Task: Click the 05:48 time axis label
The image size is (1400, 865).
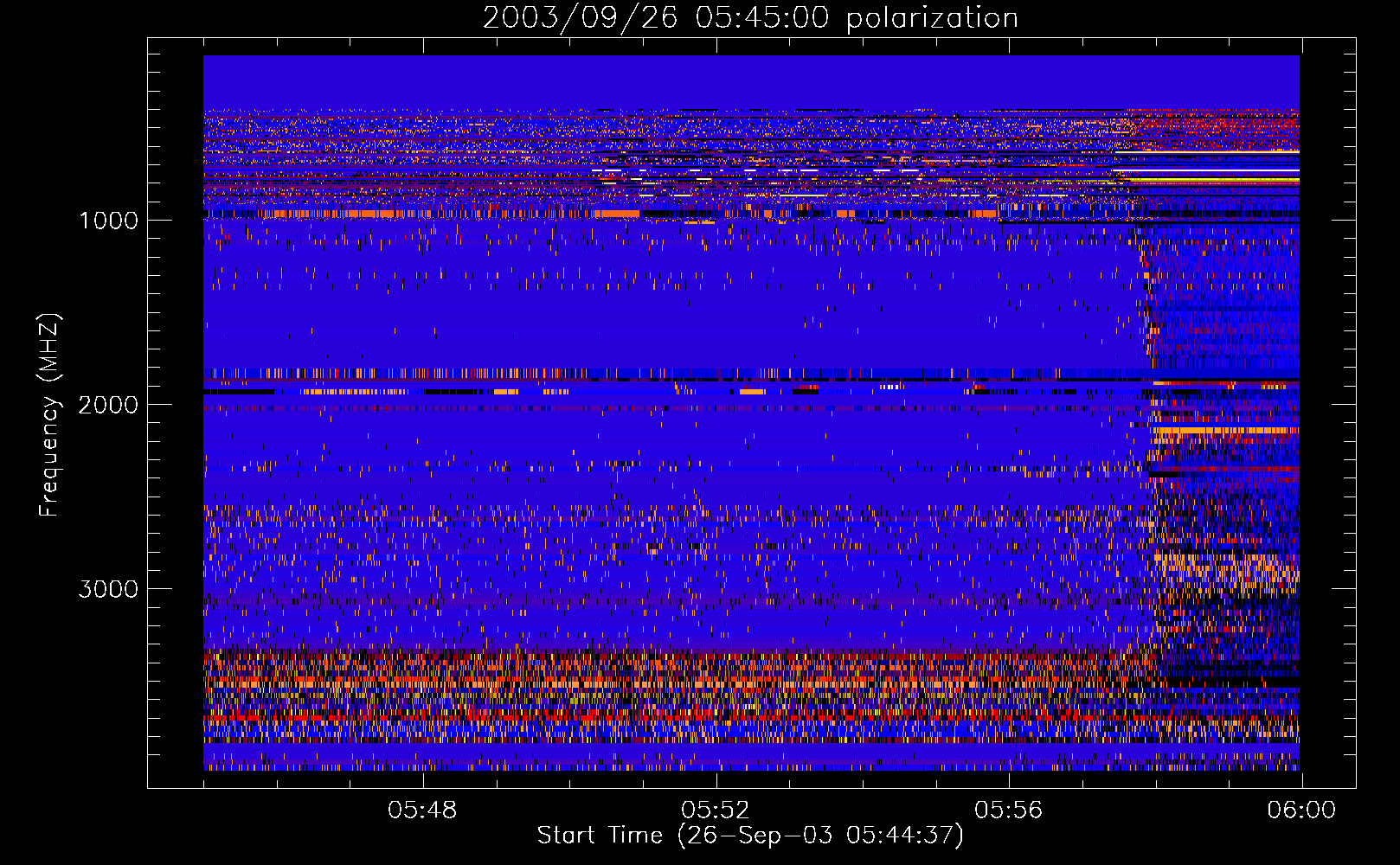Action: point(422,811)
